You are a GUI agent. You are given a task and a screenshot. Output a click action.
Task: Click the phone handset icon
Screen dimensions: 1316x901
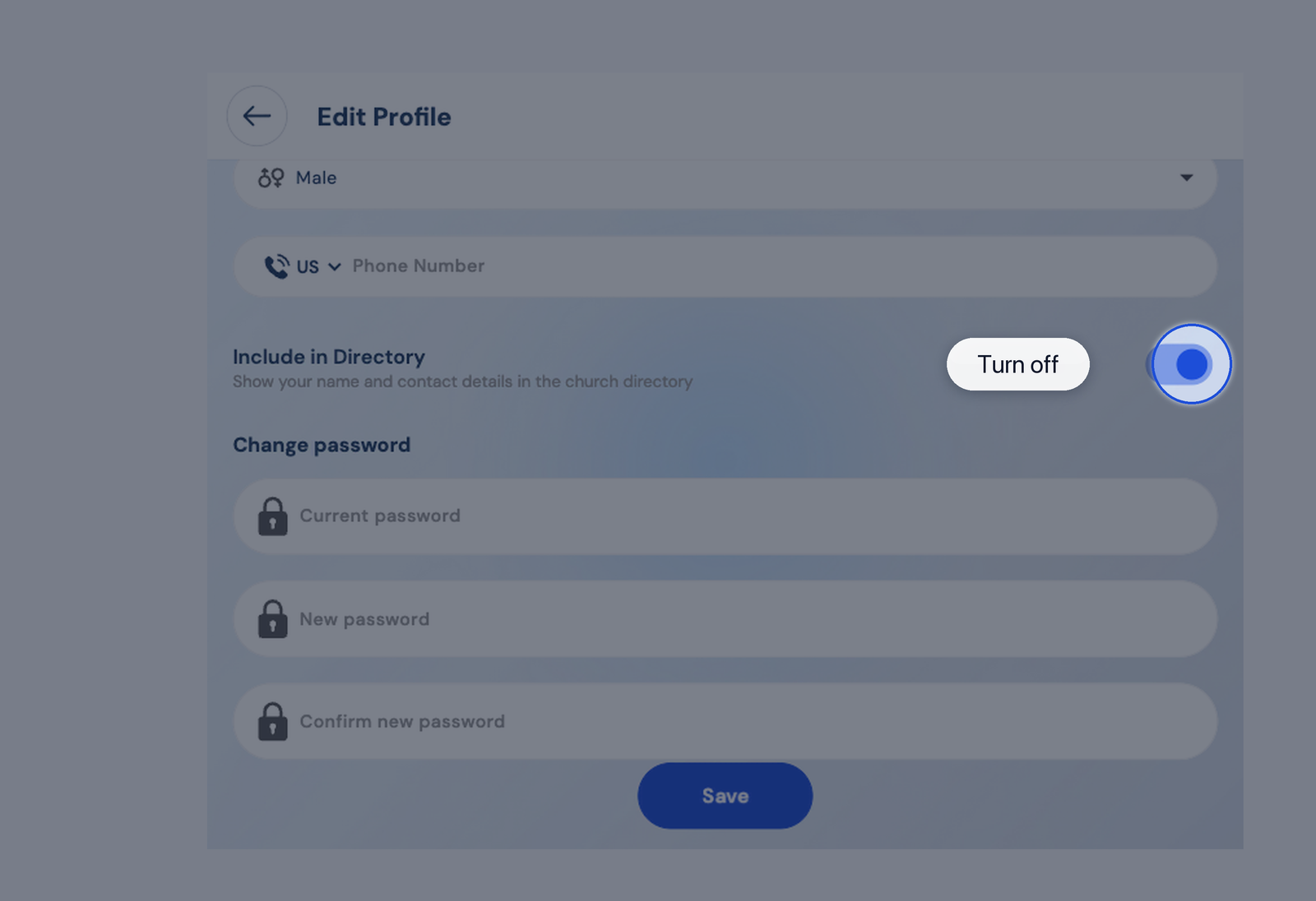click(x=276, y=266)
